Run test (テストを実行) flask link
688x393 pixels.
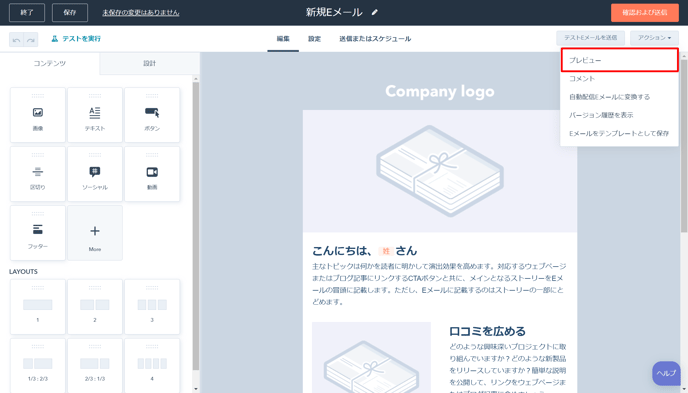click(x=76, y=39)
